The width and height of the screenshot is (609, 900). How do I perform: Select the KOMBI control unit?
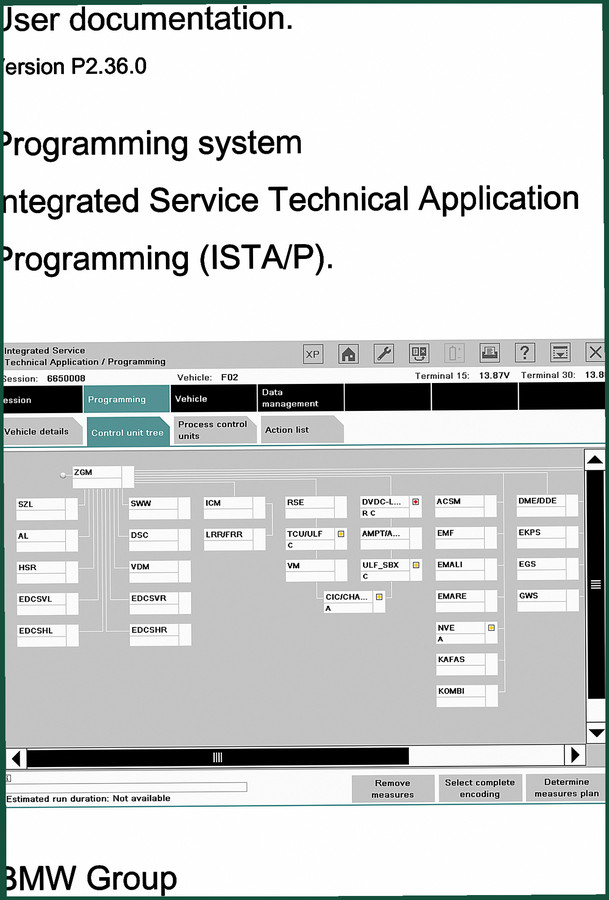pos(467,696)
